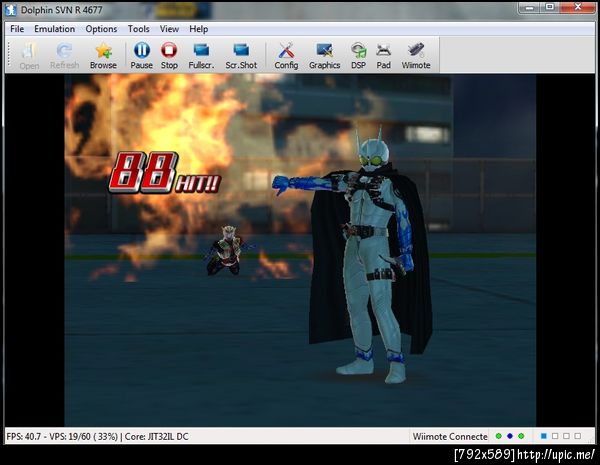Click the blue status indicator dot

coord(510,436)
